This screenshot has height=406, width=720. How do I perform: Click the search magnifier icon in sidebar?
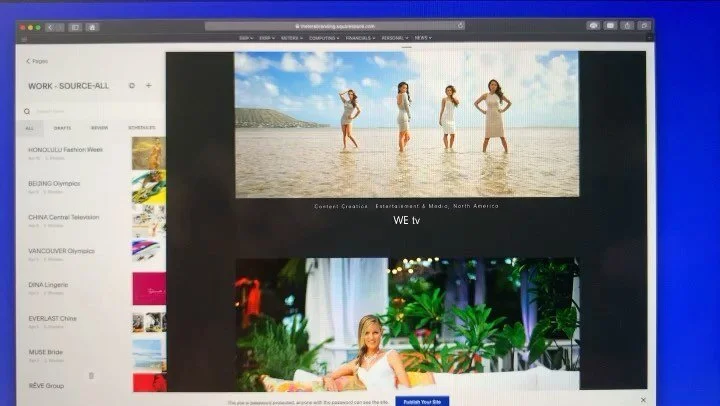click(27, 111)
